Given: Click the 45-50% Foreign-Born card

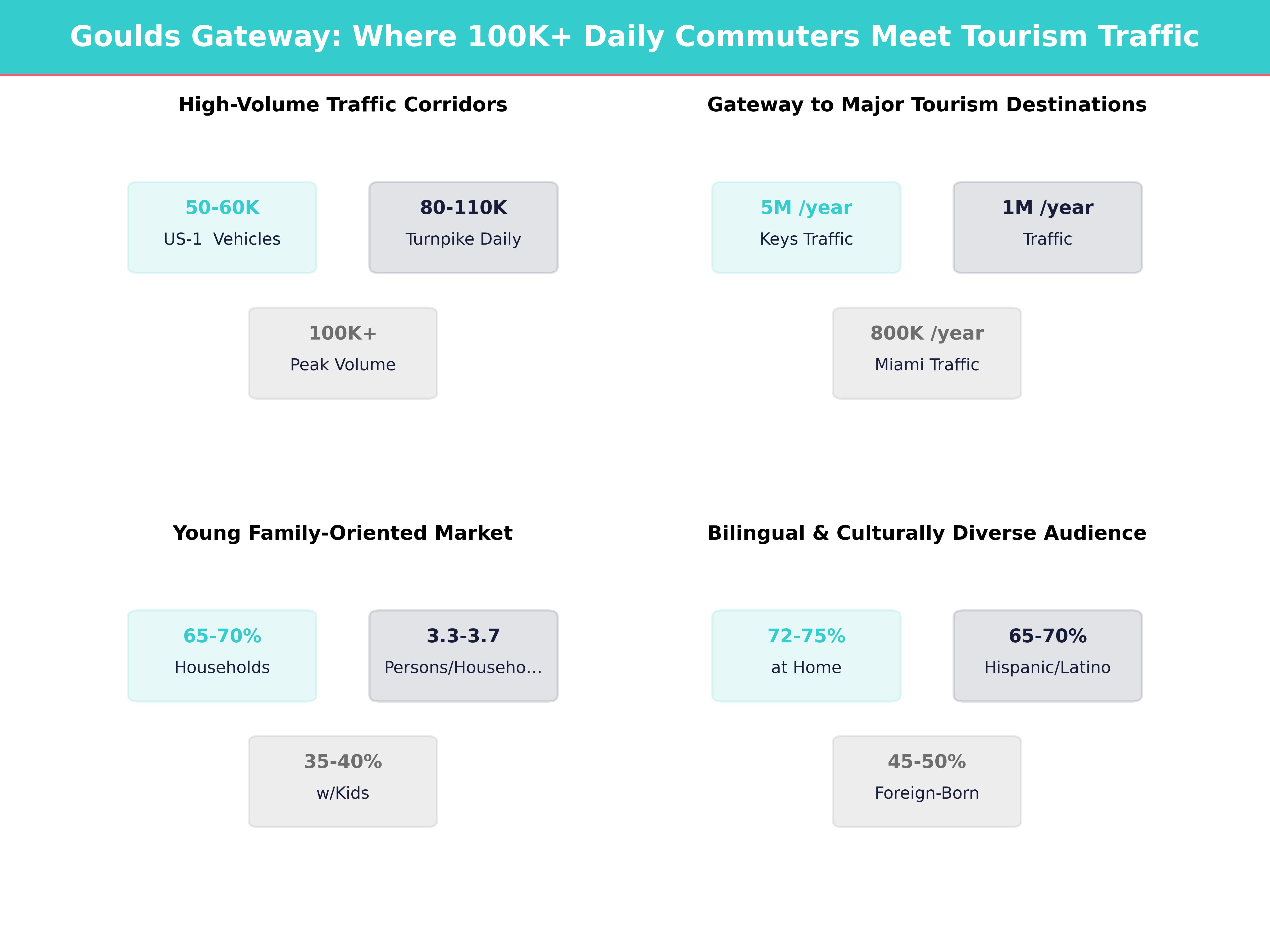Looking at the screenshot, I should tap(927, 781).
